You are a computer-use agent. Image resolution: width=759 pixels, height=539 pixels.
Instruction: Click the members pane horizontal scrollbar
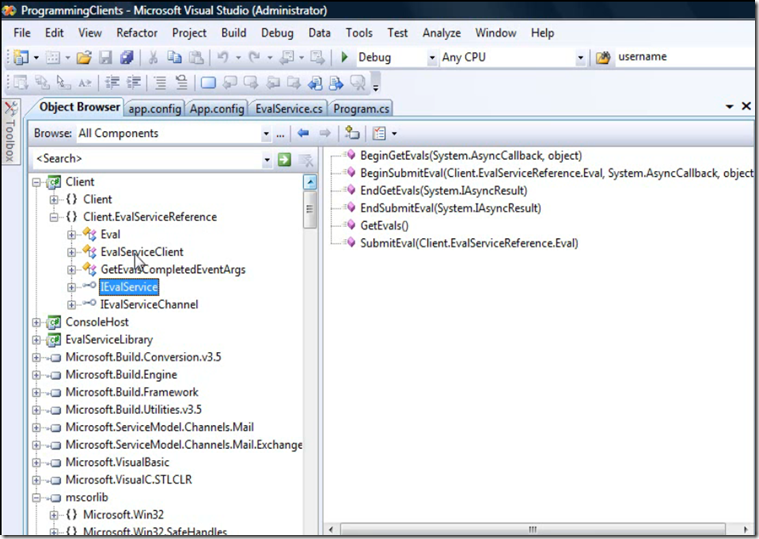(532, 529)
